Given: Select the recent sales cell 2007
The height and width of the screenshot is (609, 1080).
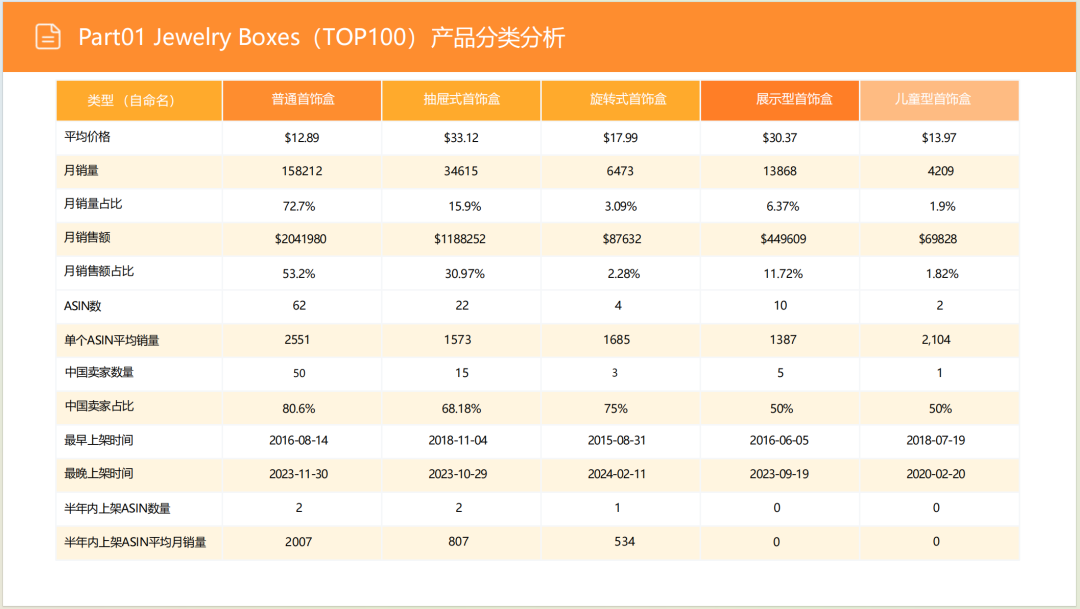Looking at the screenshot, I should click(x=298, y=542).
